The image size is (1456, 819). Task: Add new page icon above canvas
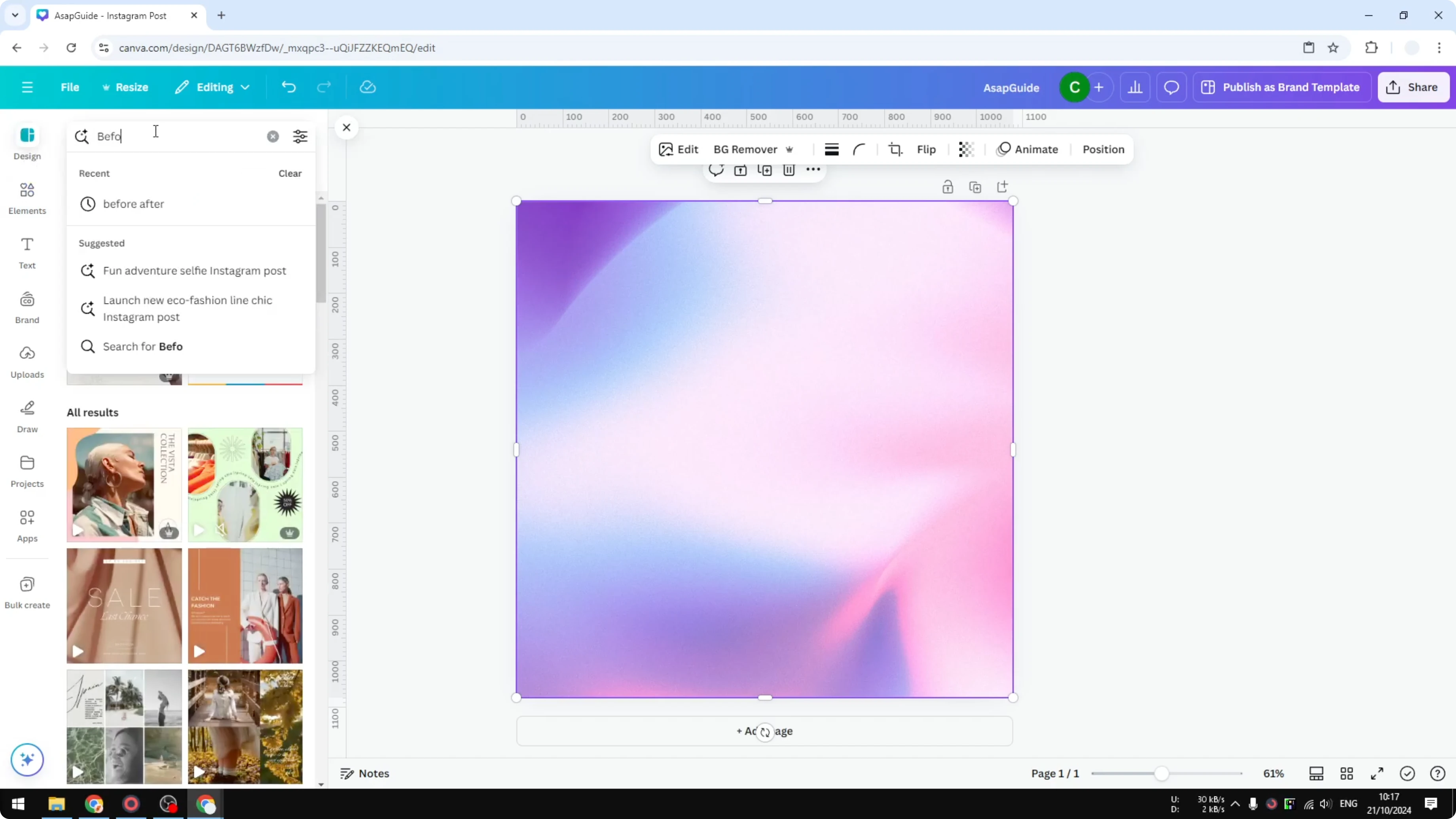pos(1002,187)
